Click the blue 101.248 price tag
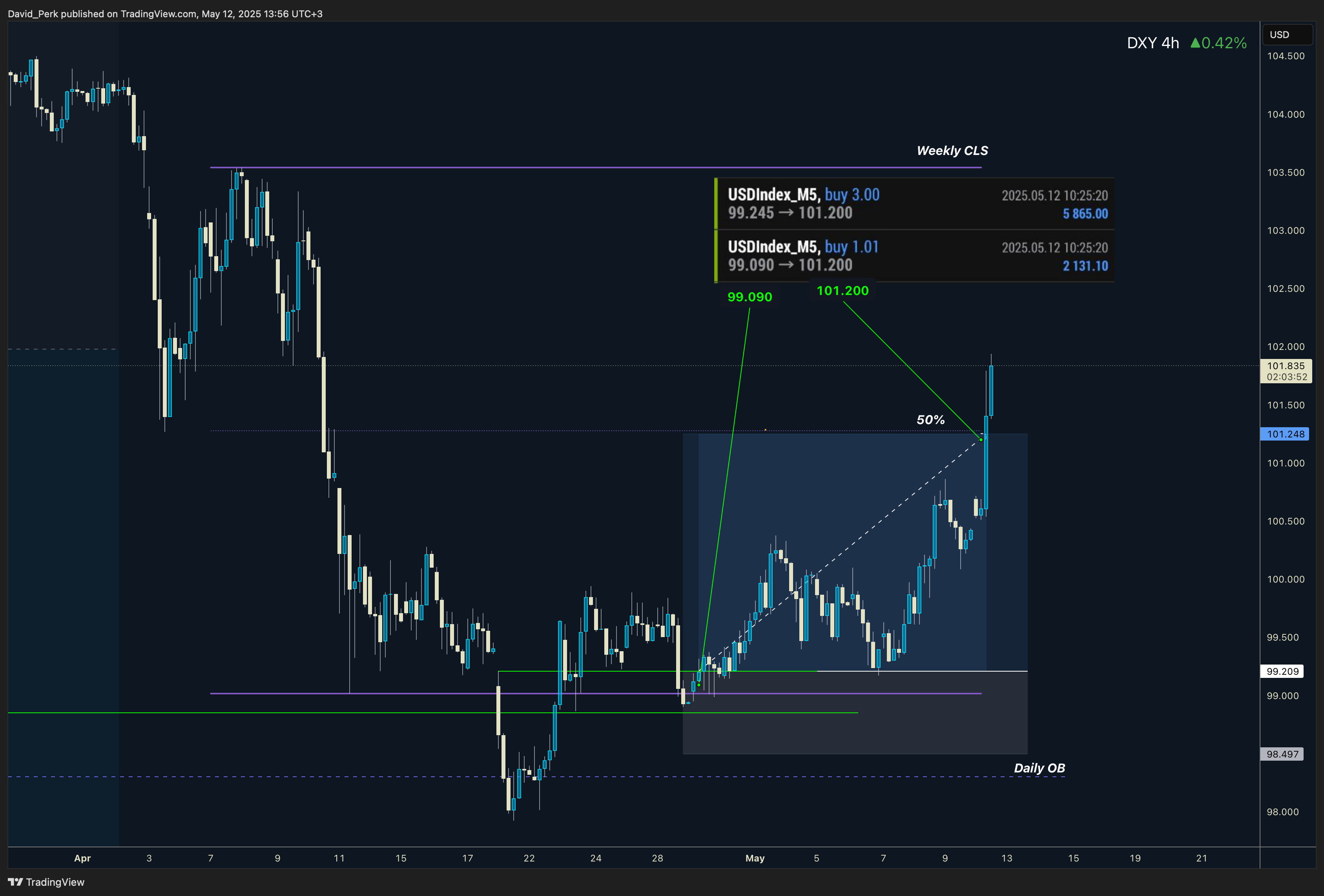 pos(1285,434)
